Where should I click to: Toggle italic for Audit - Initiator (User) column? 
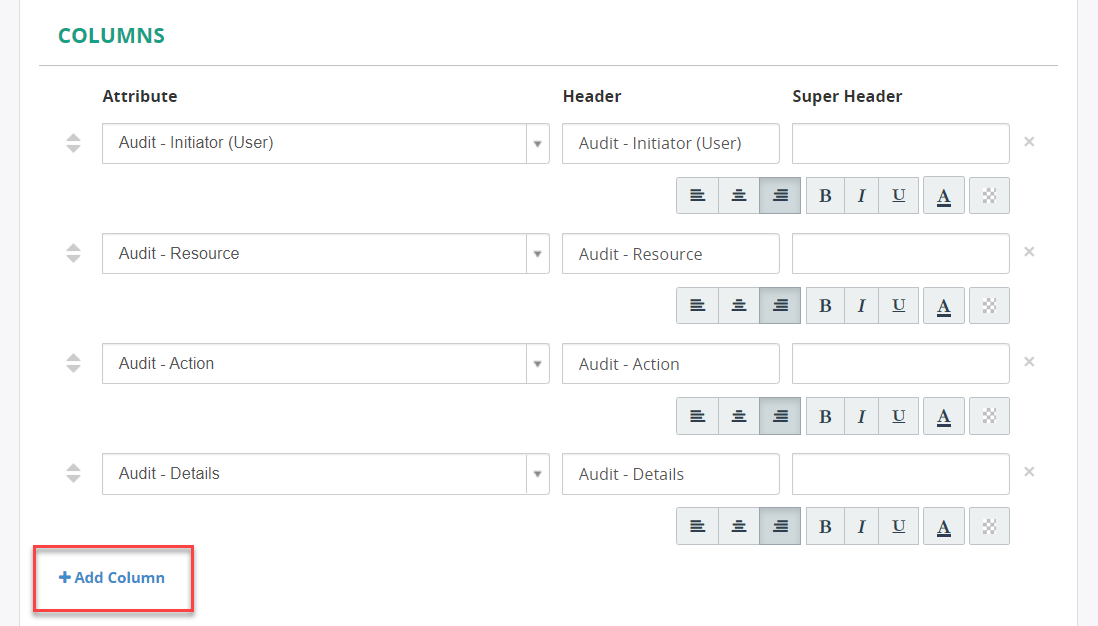[862, 195]
